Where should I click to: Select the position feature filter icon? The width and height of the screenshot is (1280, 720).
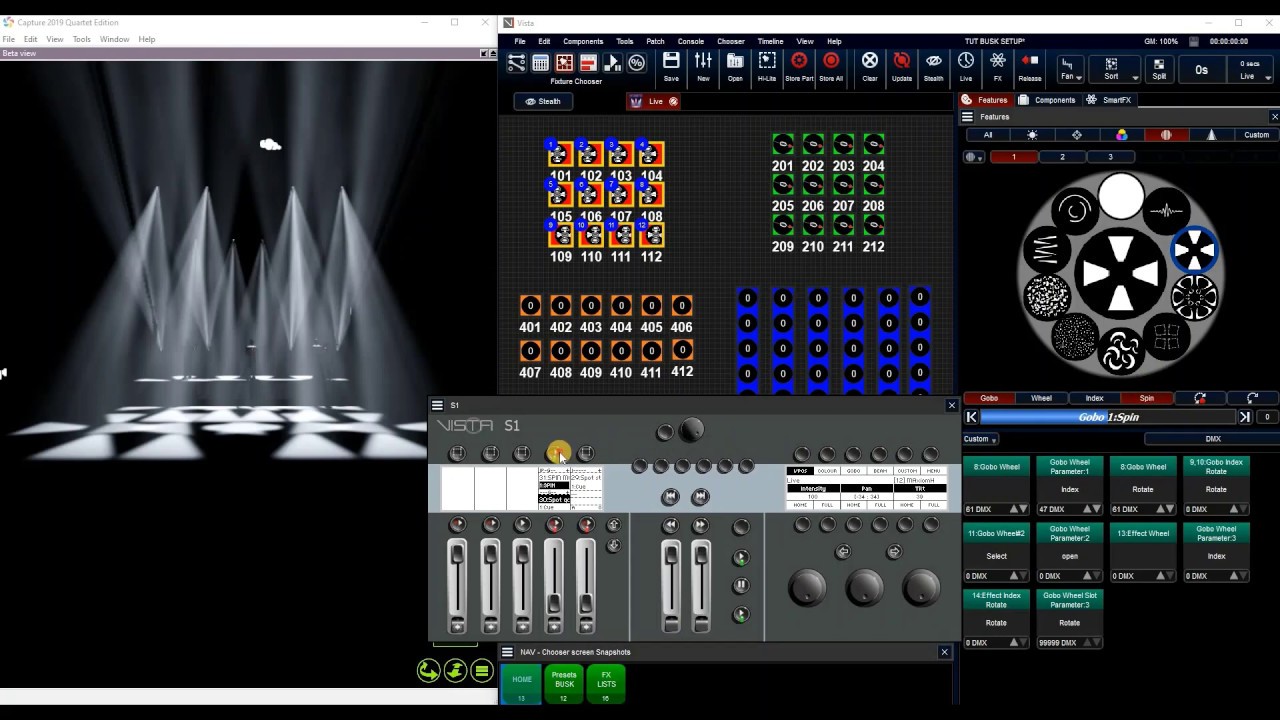(x=1077, y=135)
